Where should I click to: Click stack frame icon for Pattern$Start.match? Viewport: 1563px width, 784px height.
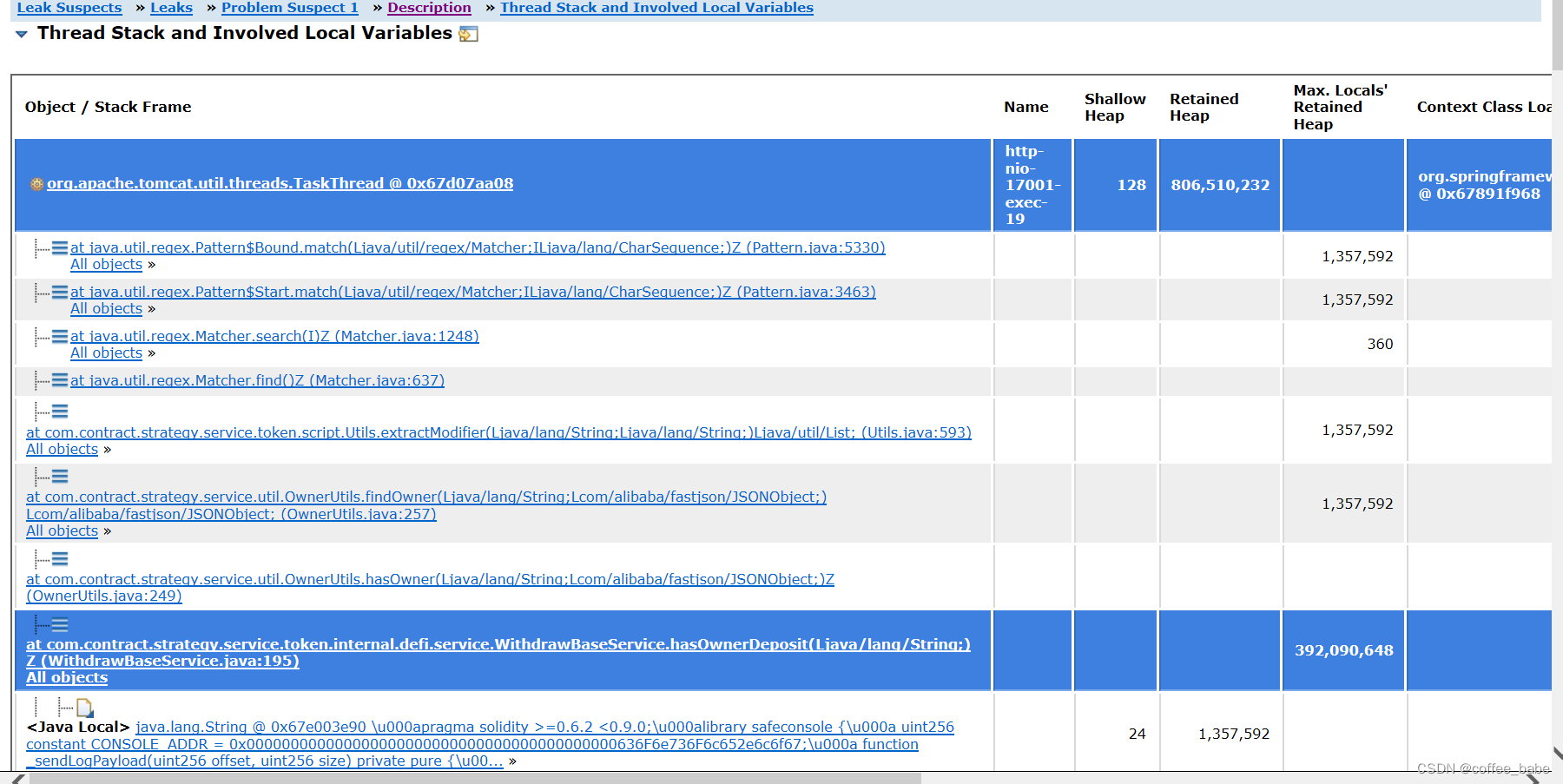[59, 292]
